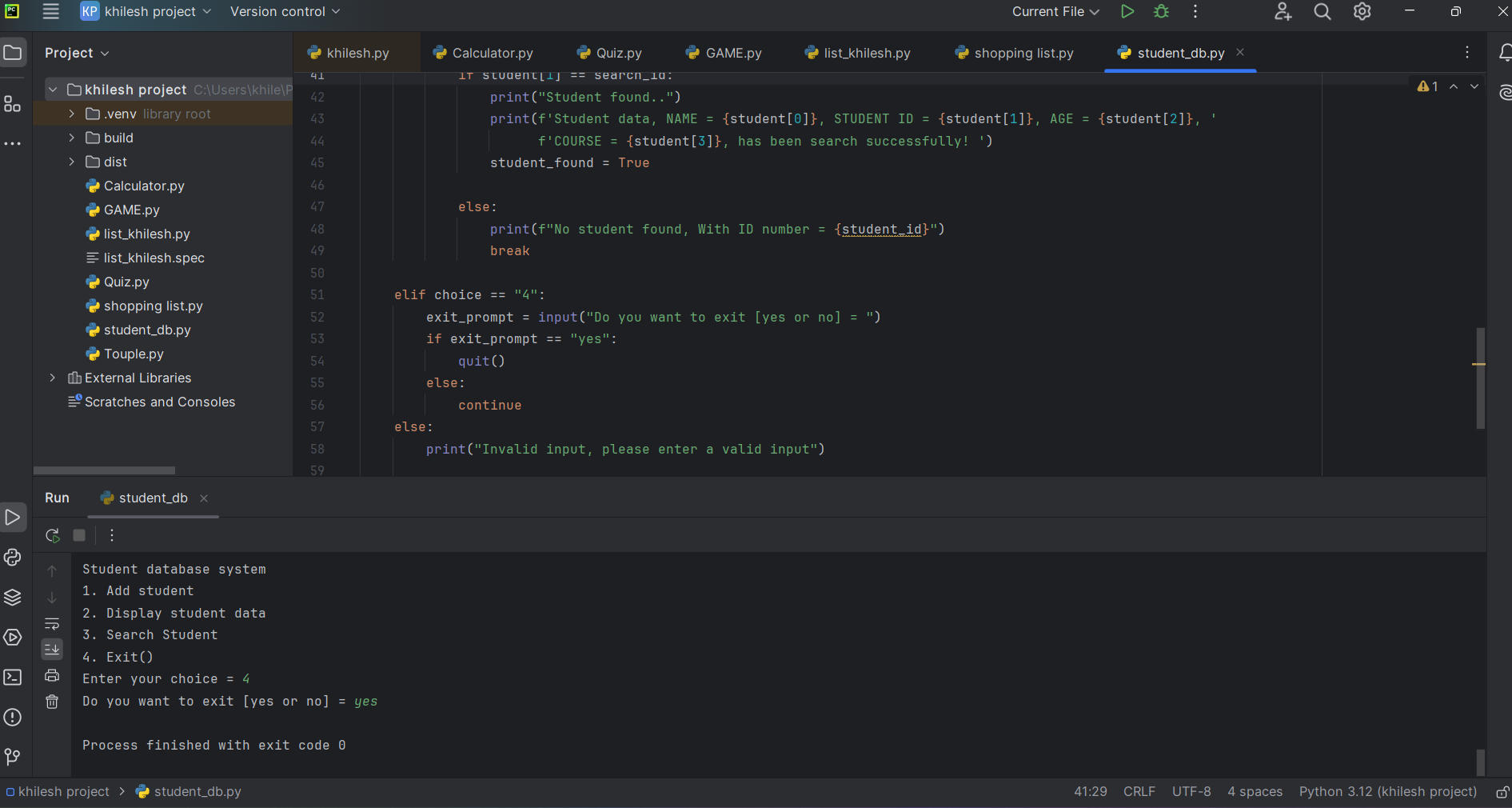Open Code With Me user icon
The image size is (1512, 808).
[1283, 11]
